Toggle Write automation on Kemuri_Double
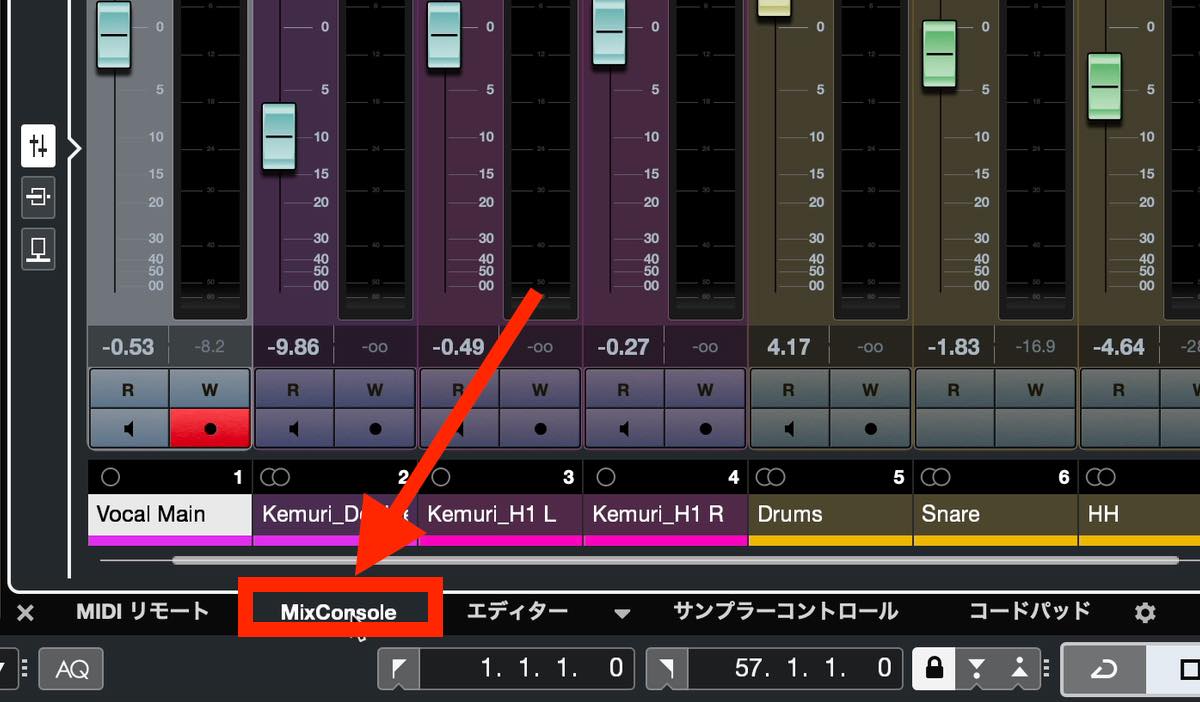The image size is (1200, 702). (x=374, y=389)
